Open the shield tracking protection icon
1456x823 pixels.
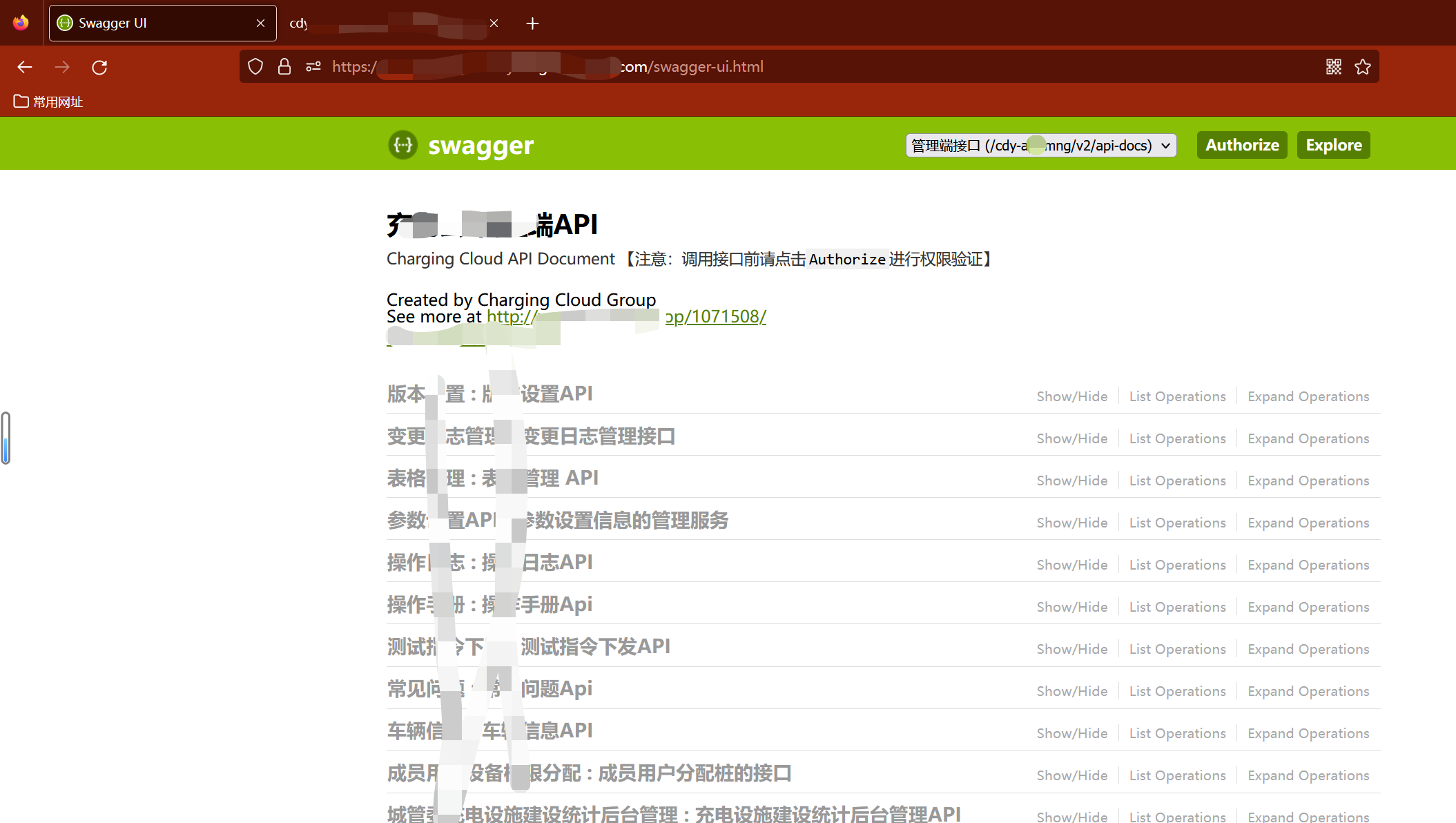(255, 67)
